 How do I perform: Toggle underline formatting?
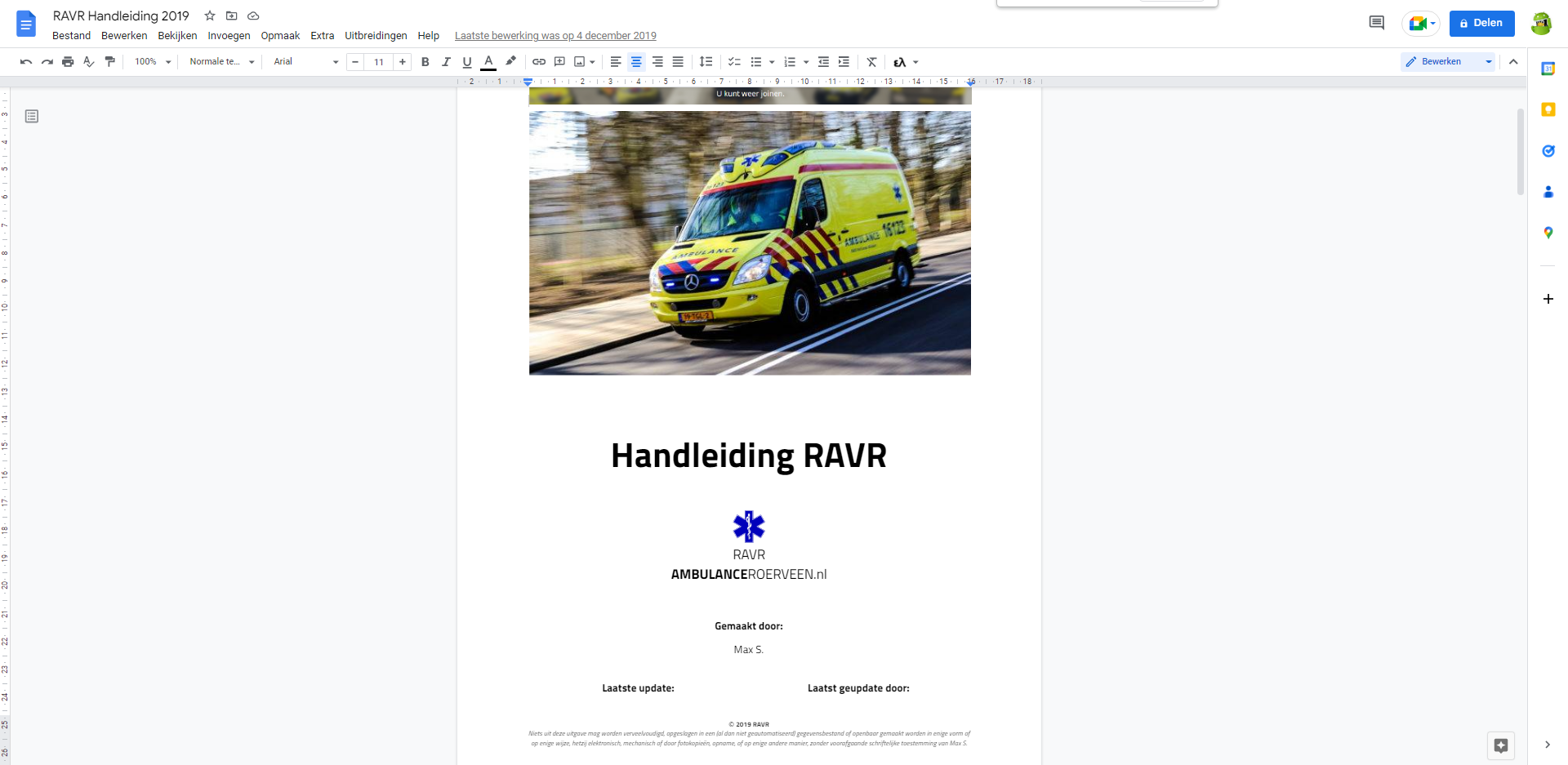pyautogui.click(x=467, y=62)
